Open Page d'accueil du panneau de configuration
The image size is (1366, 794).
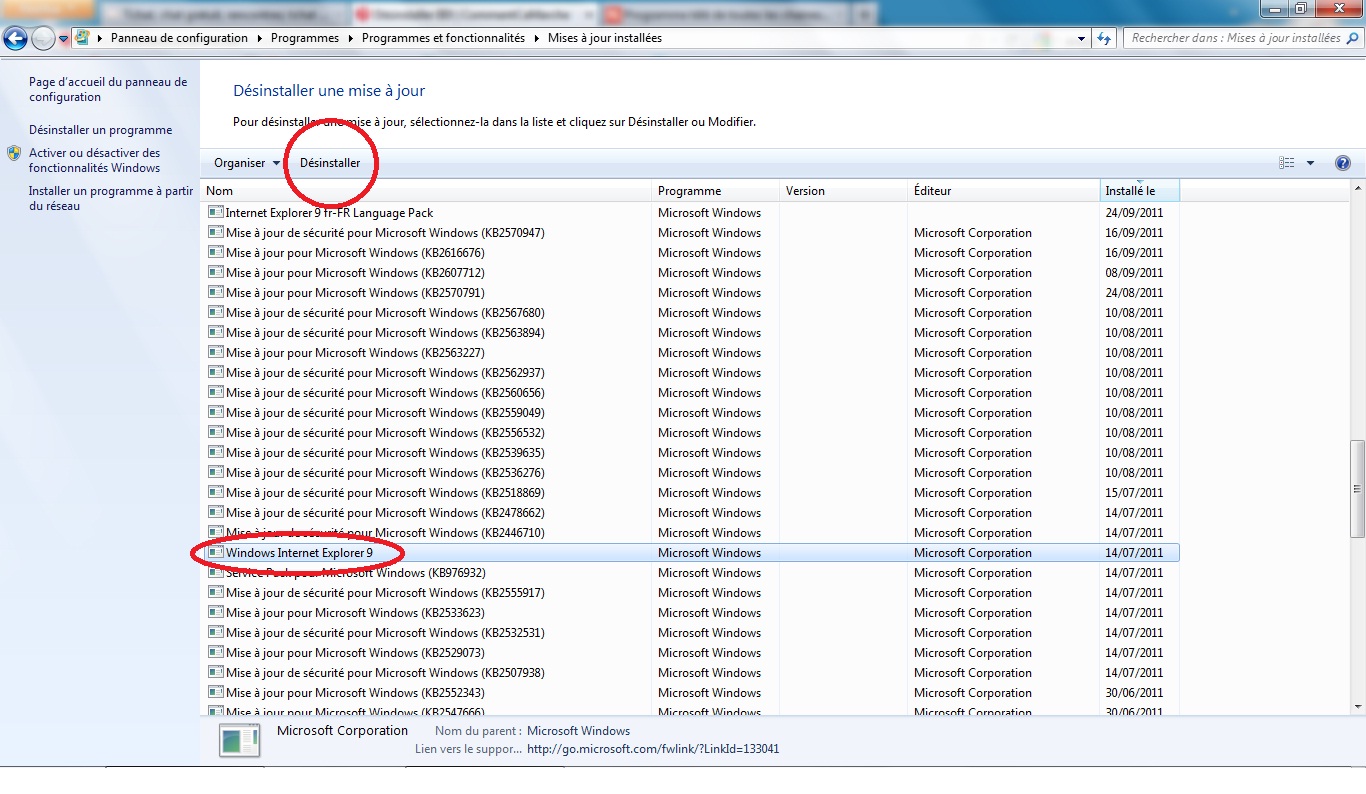108,90
